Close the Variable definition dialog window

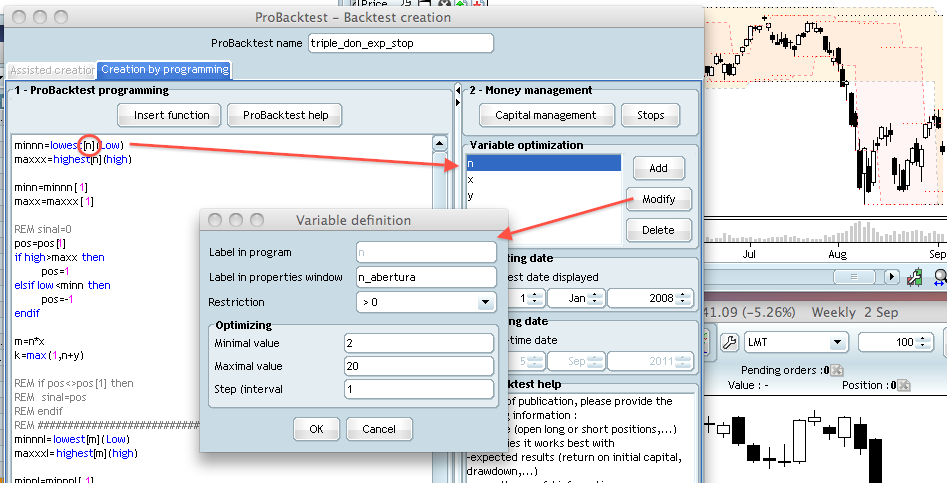tap(215, 220)
